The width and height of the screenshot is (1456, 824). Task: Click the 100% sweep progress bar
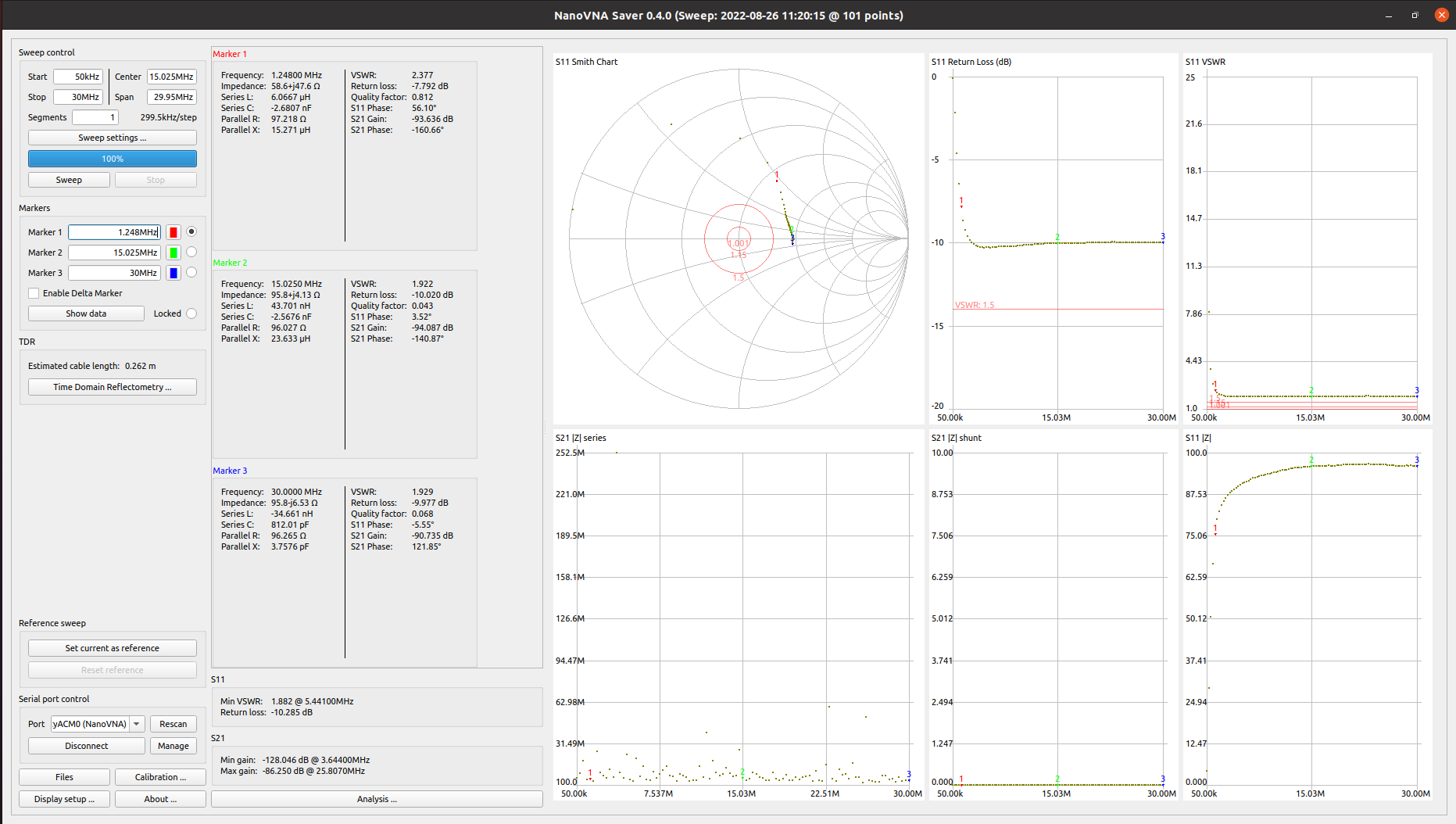click(x=113, y=159)
